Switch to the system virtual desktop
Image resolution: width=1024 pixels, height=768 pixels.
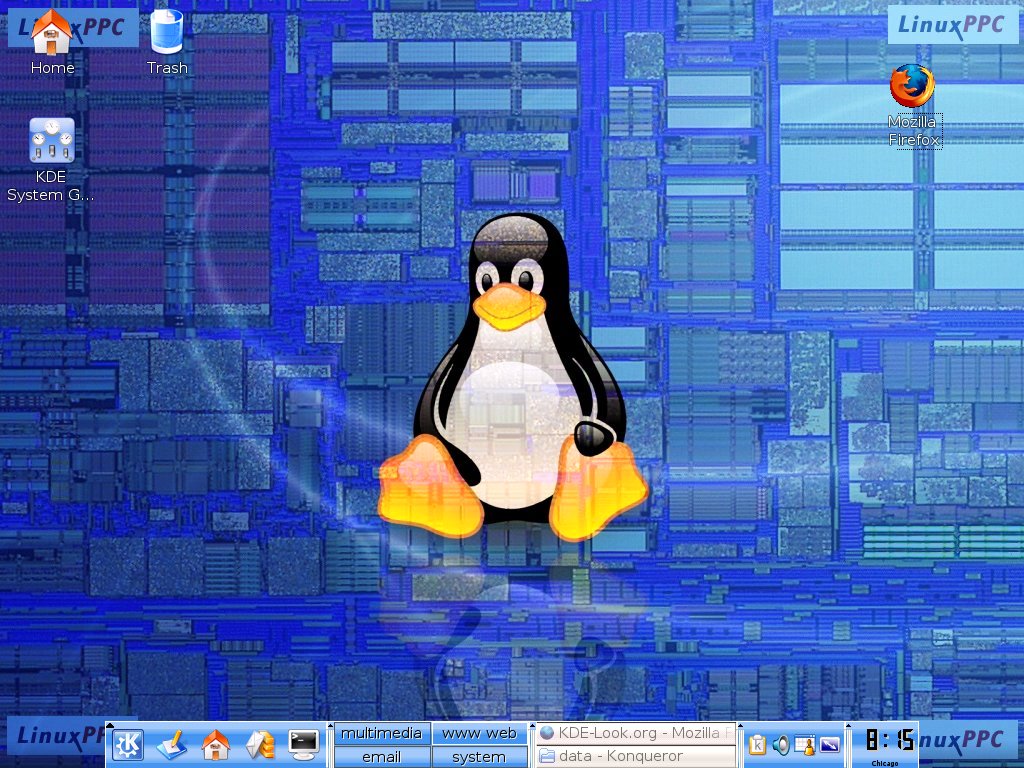pos(479,757)
